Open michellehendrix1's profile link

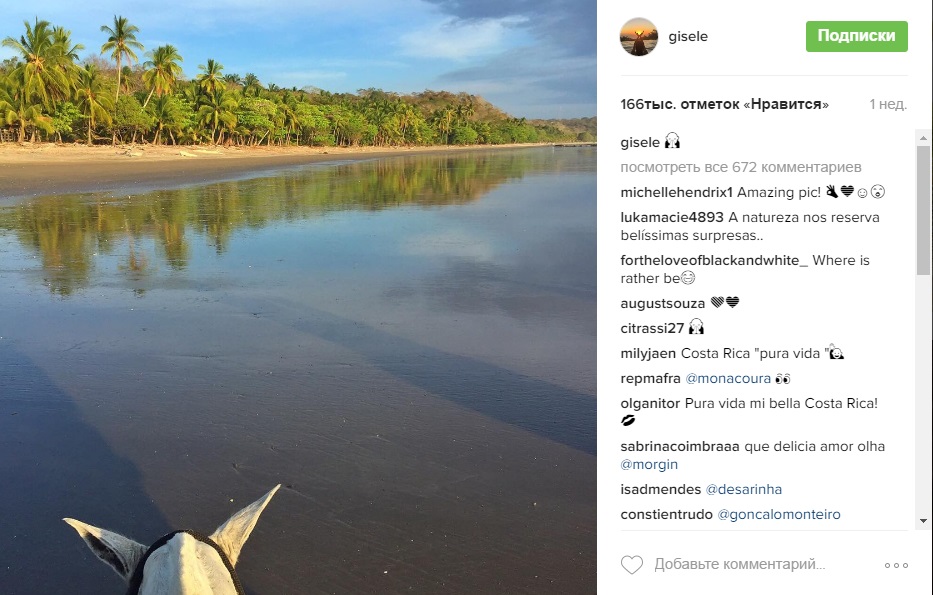[677, 192]
